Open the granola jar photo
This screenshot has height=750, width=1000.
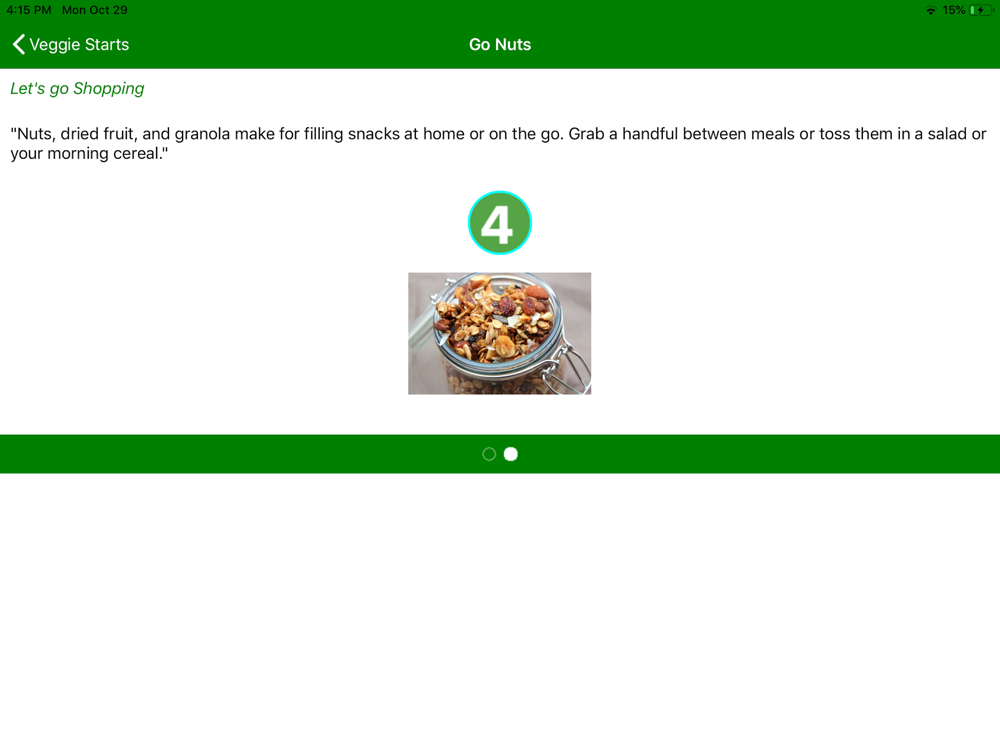[499, 333]
